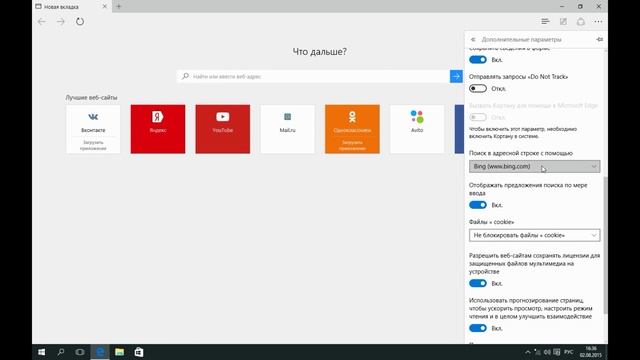
Task: Click the search field on new tab page
Action: pyautogui.click(x=313, y=76)
